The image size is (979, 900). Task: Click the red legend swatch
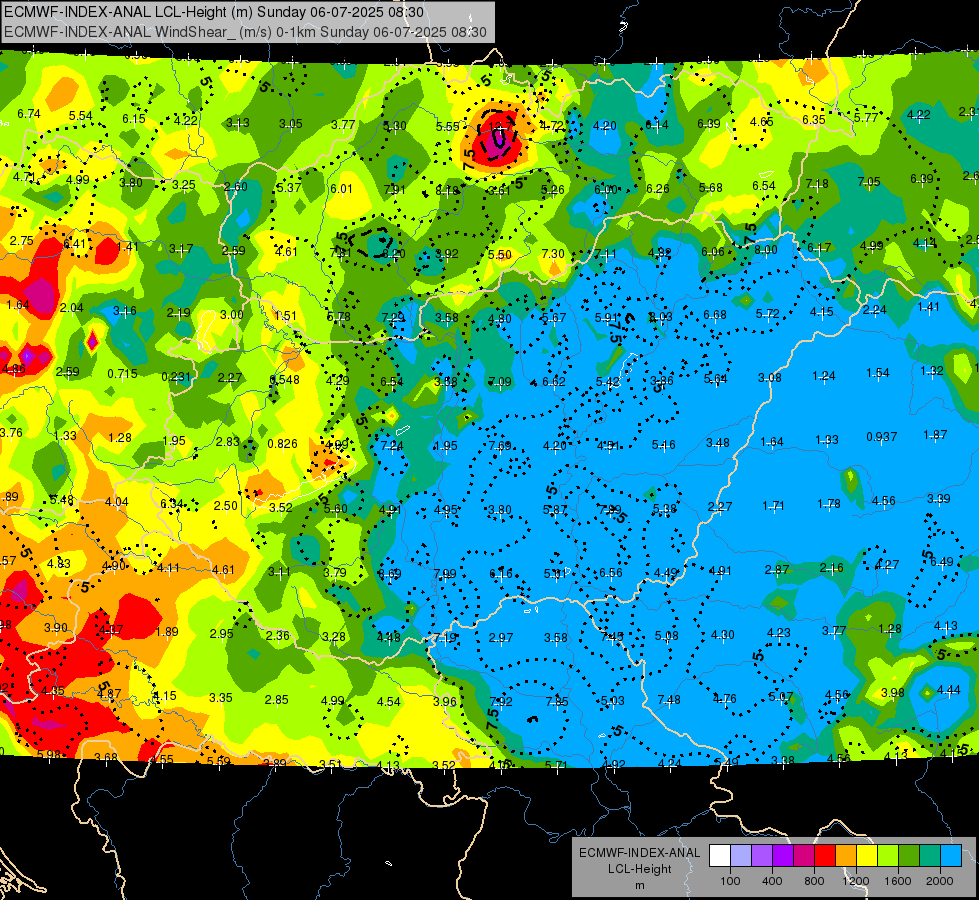825,856
